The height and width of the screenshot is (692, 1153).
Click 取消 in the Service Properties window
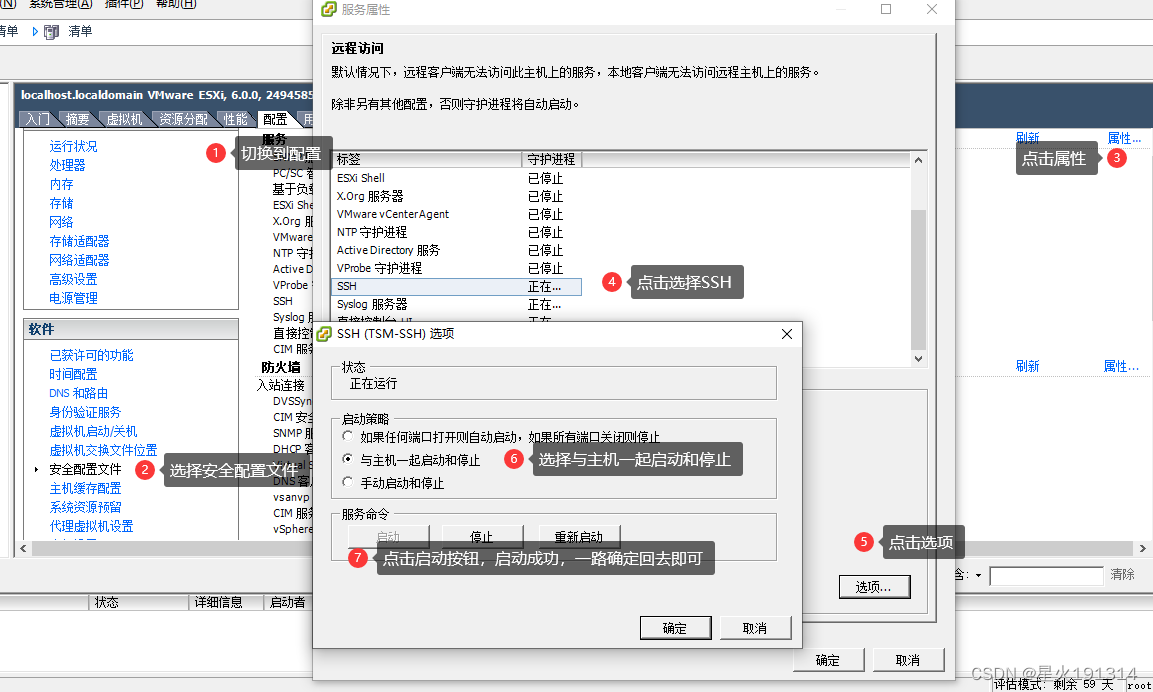click(908, 660)
